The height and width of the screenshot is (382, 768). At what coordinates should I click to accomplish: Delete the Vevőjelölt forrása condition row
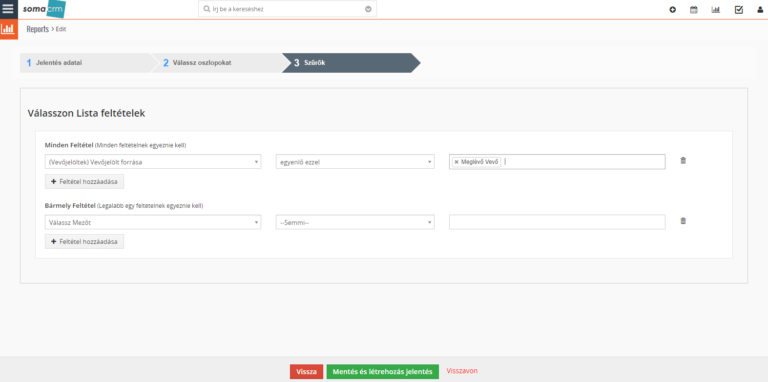pos(683,160)
